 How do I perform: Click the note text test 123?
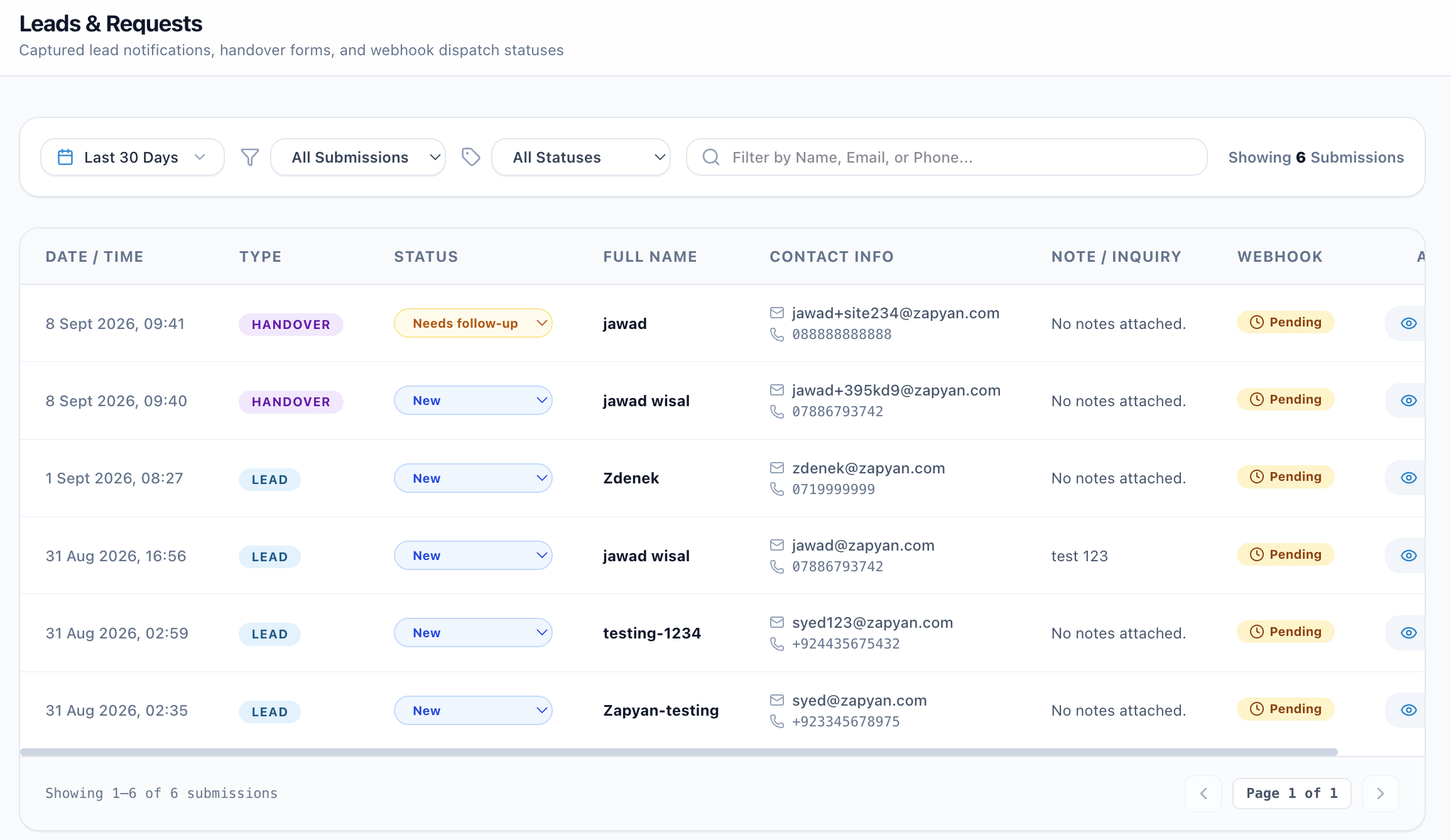click(1079, 556)
